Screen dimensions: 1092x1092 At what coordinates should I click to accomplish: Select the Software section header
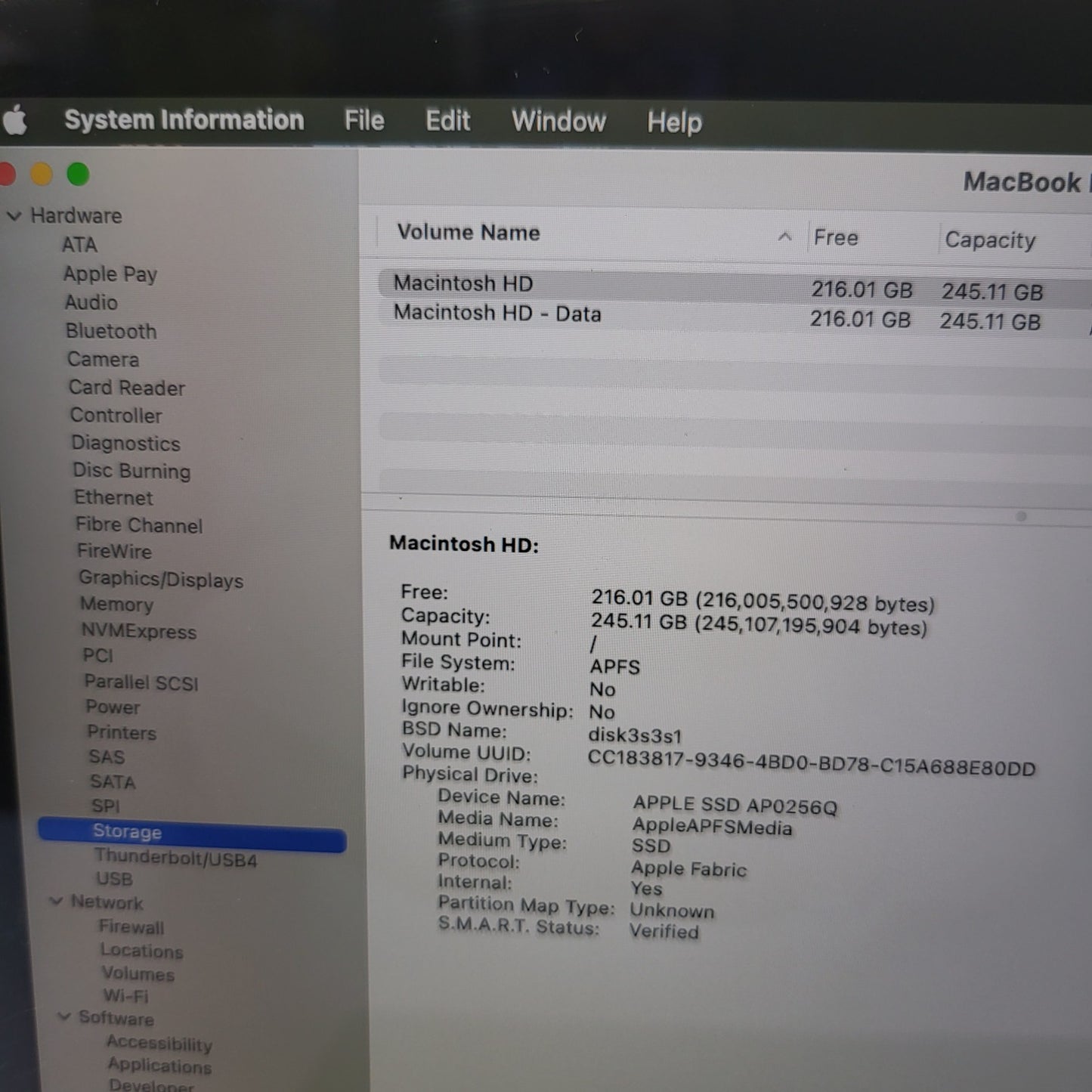click(x=116, y=1018)
